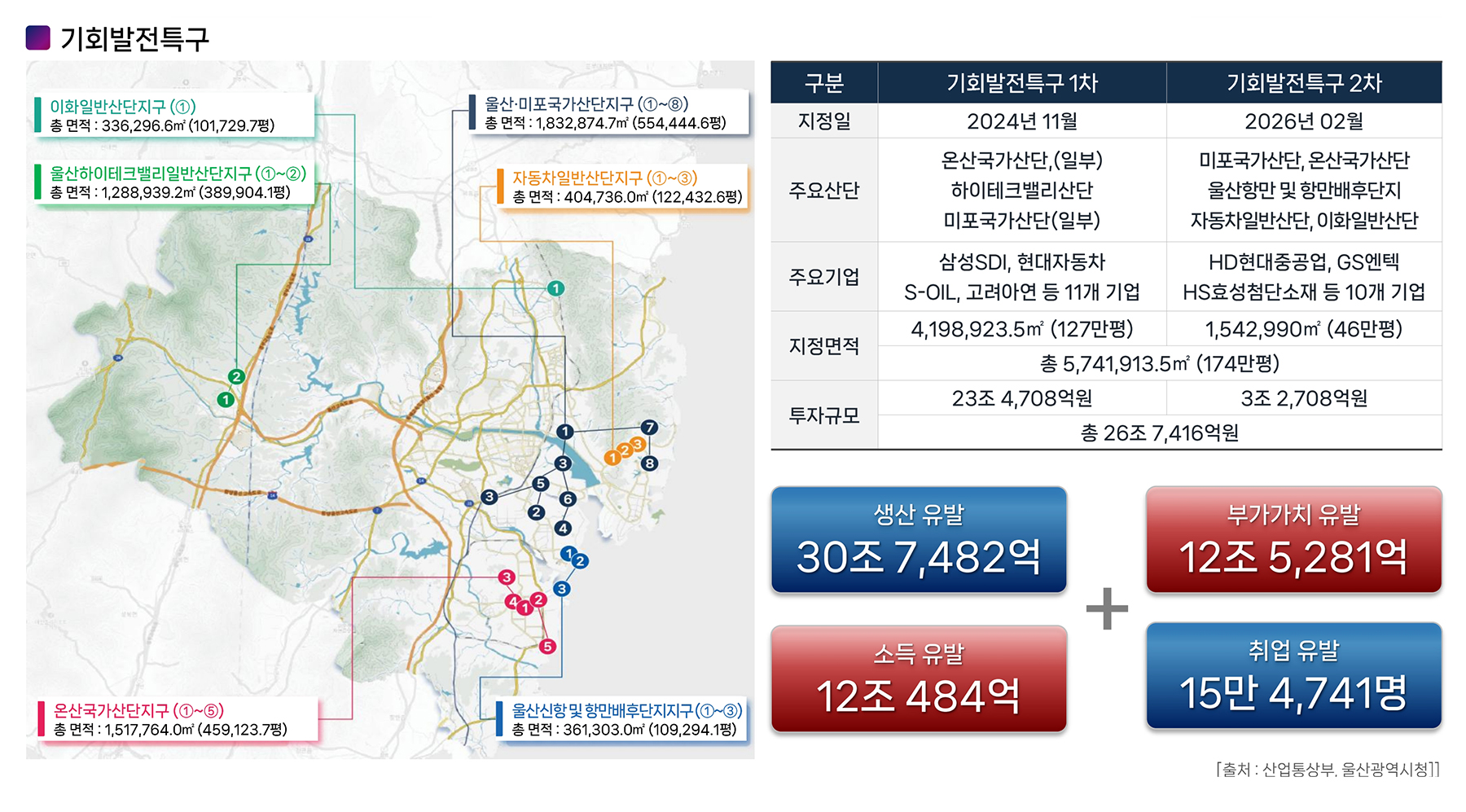The height and width of the screenshot is (812, 1466).
Task: Select blue marker 2 of 울산신항 지구
Action: pyautogui.click(x=580, y=561)
